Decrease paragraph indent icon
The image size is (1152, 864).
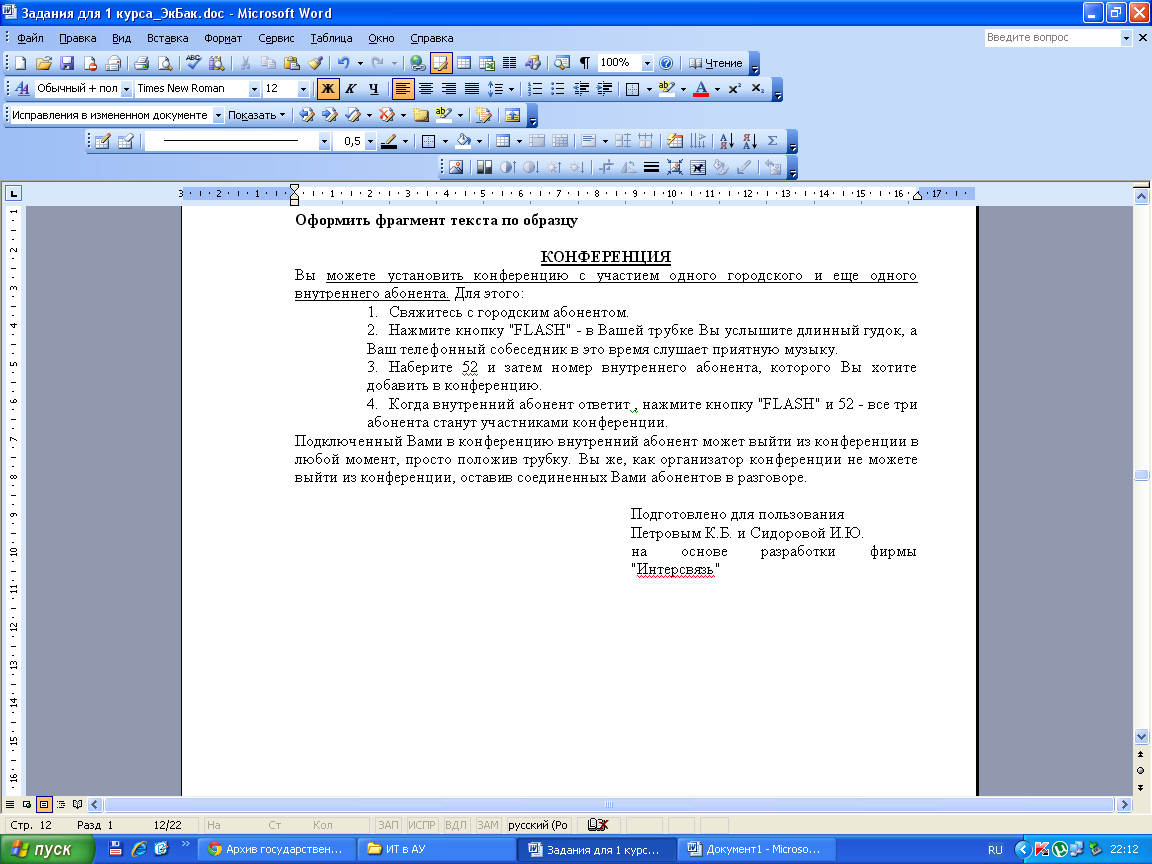coord(581,89)
